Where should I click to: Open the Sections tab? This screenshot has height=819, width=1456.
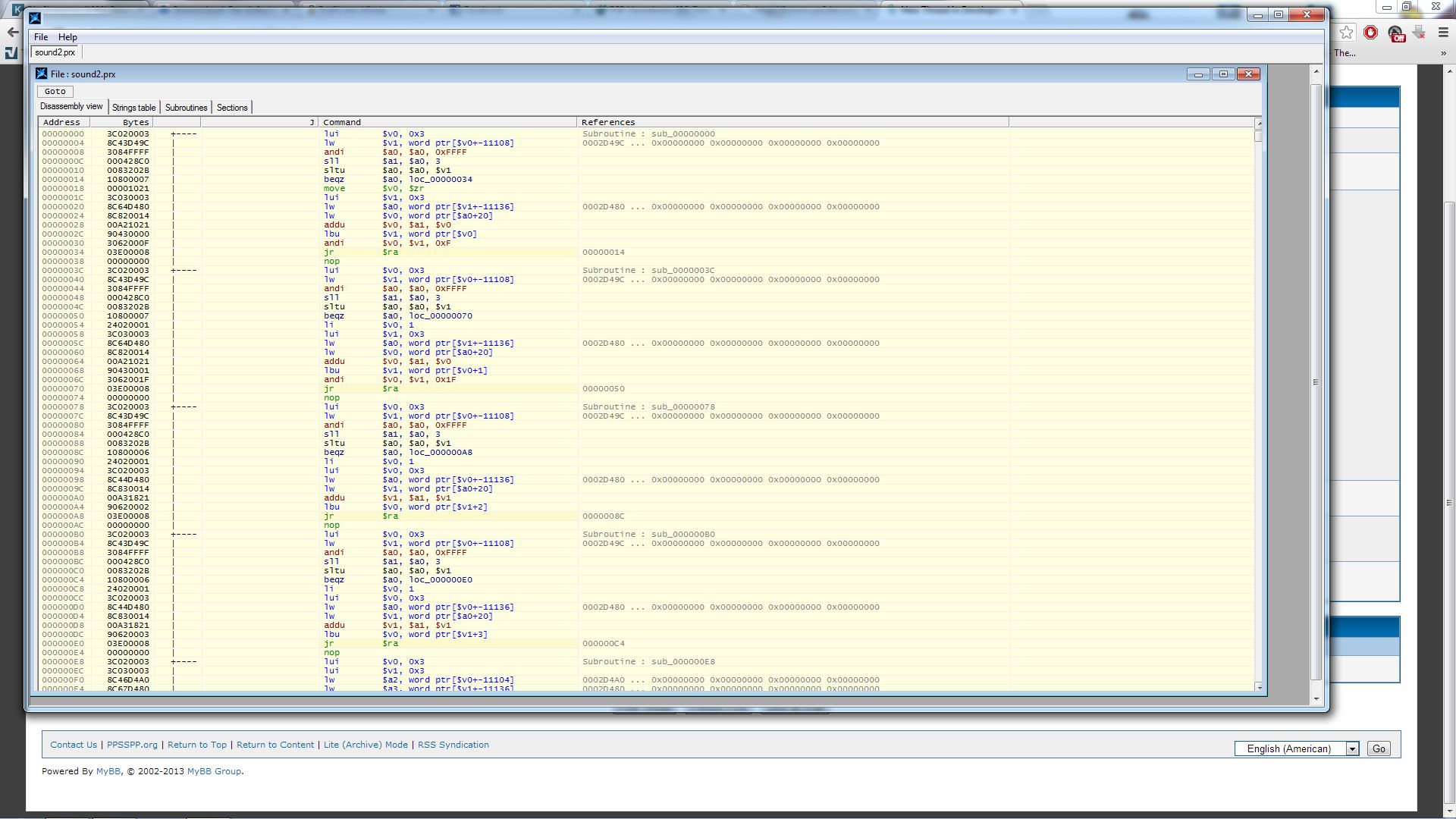coord(232,108)
